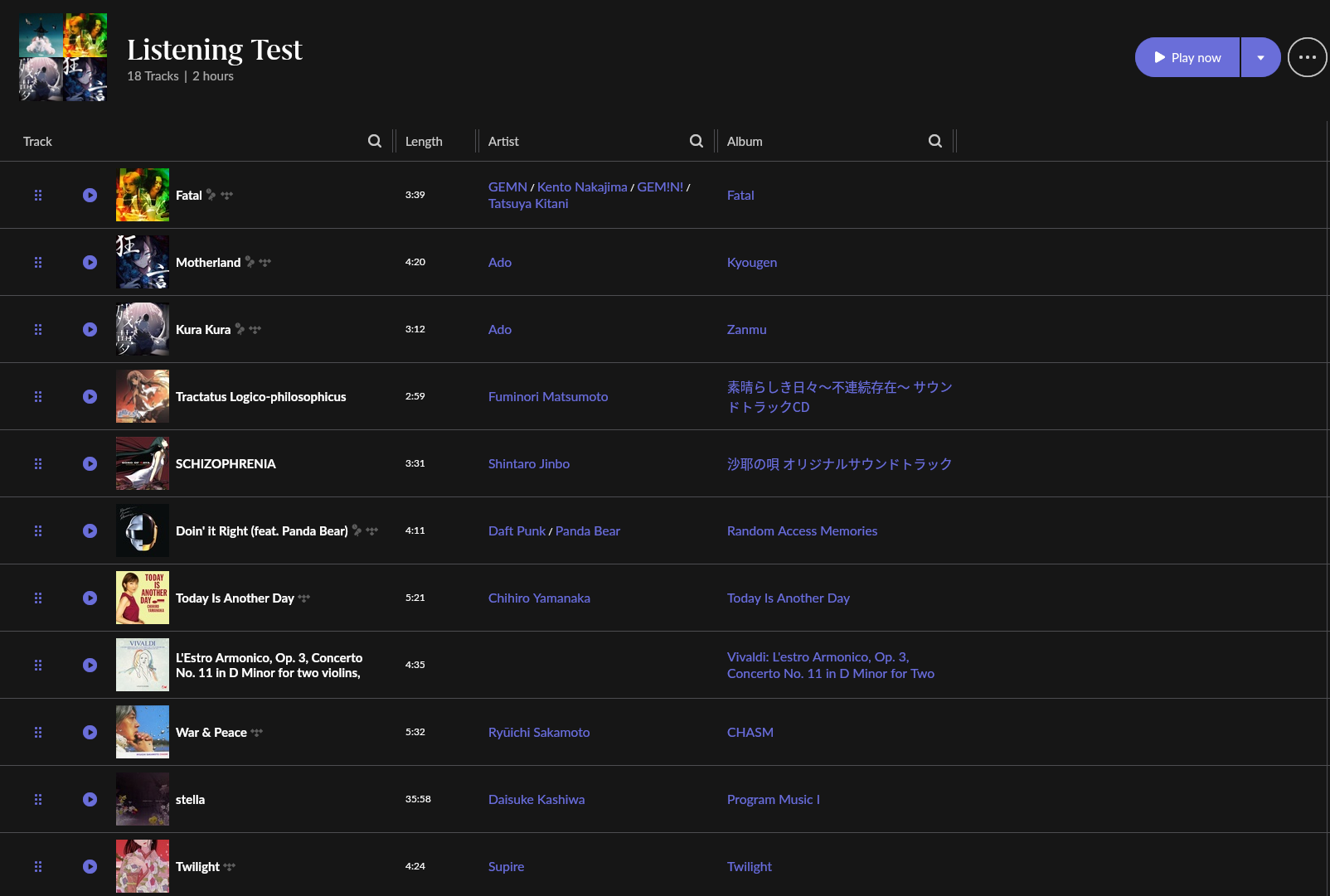Play L'Estro Armonico track
The width and height of the screenshot is (1330, 896).
[90, 666]
